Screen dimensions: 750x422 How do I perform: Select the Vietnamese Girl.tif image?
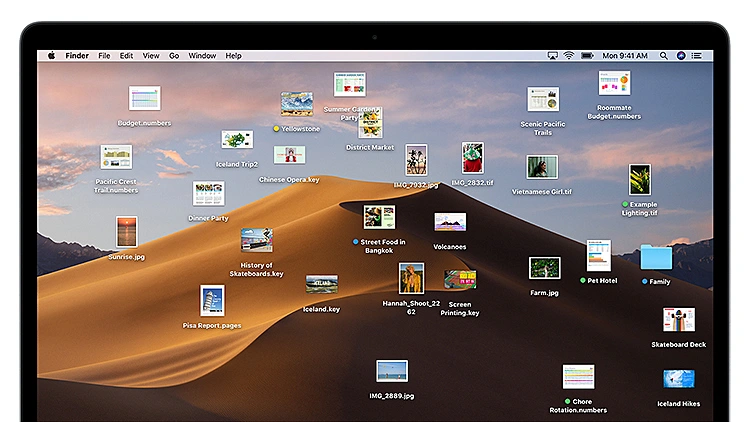pyautogui.click(x=542, y=167)
